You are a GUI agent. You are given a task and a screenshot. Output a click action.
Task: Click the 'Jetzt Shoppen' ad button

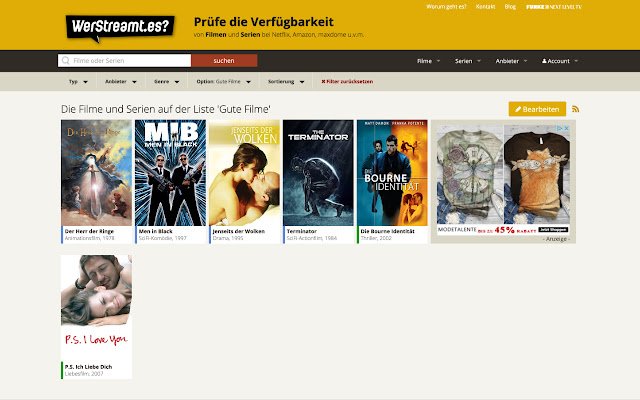[553, 230]
